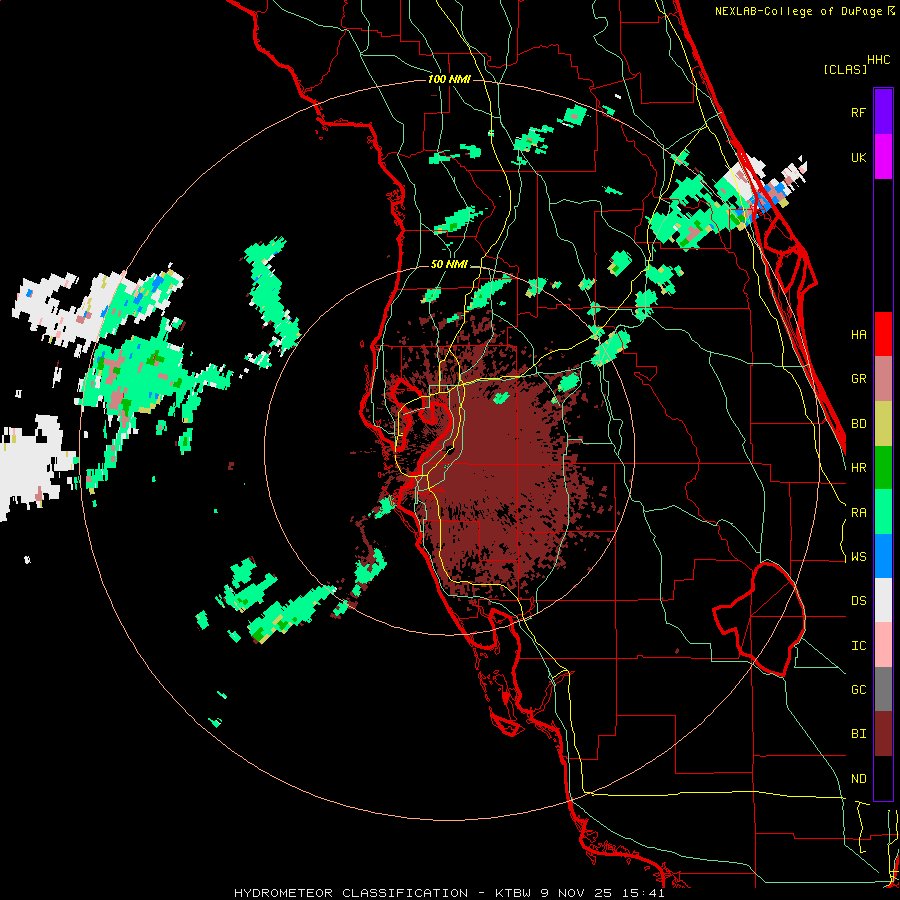This screenshot has height=900, width=900.
Task: Click the RA light green legend swatch
Action: point(883,512)
